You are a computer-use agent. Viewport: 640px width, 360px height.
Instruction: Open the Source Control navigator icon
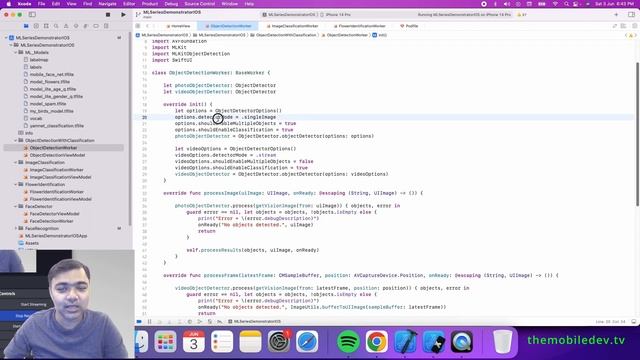pyautogui.click(x=36, y=26)
